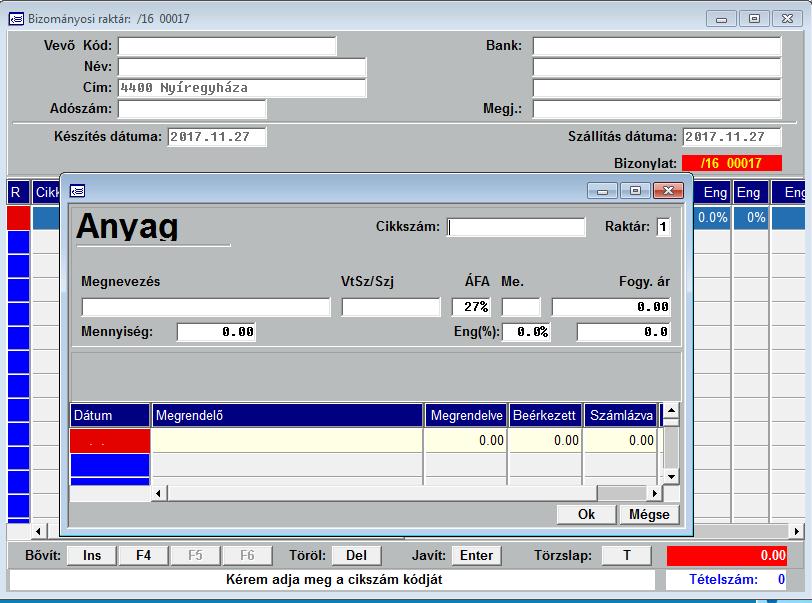Screen dimensions: 812x603
Task: Click the Megnevezés input field
Action: click(x=206, y=307)
